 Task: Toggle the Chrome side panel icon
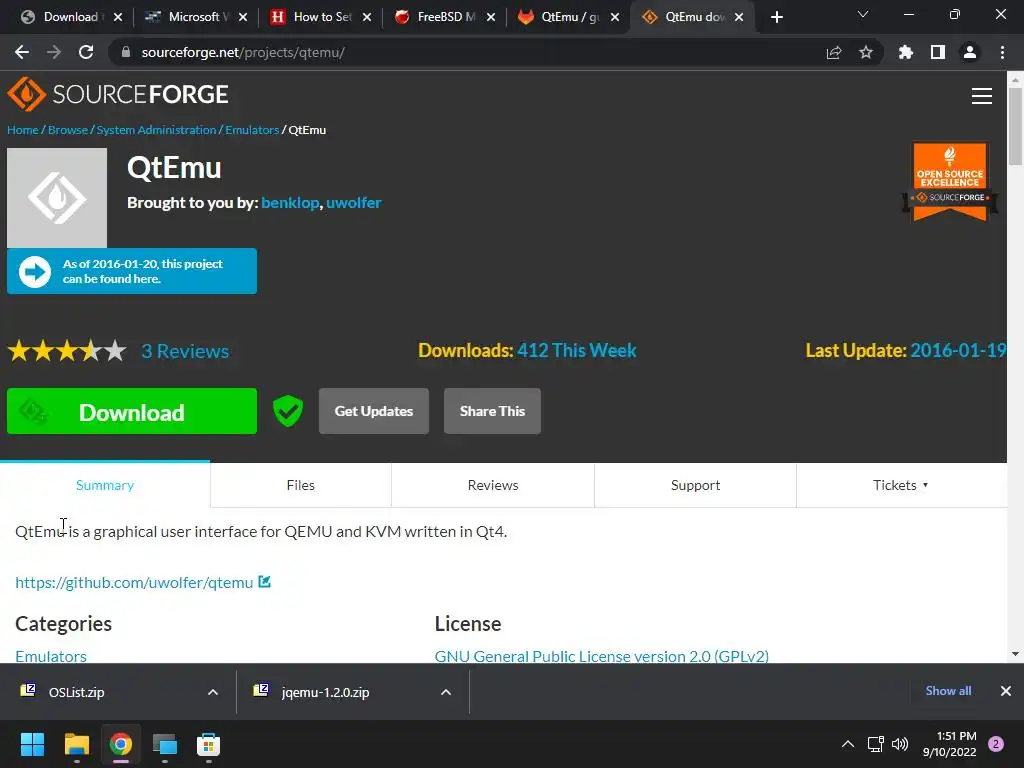click(938, 52)
